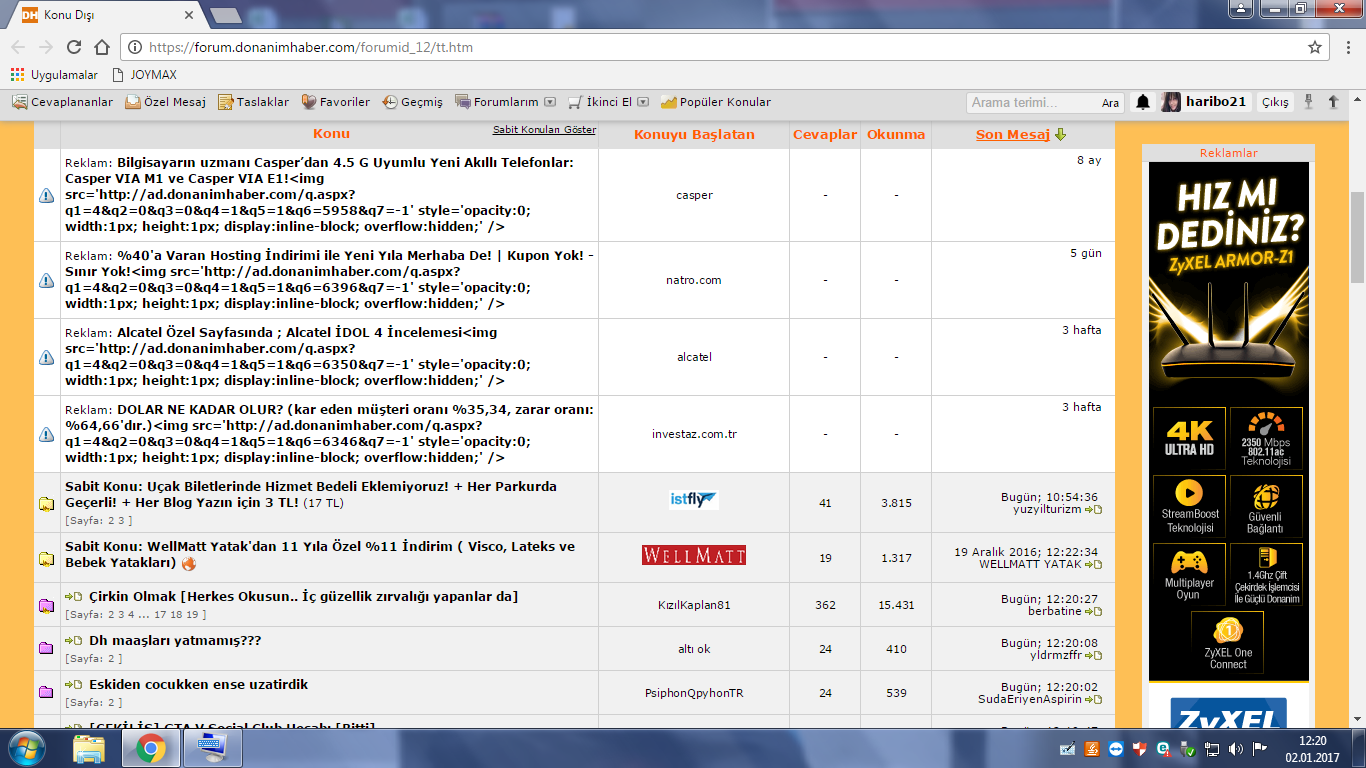The height and width of the screenshot is (768, 1366).
Task: Click the WellMatt logo in topic starter column
Action: tap(694, 555)
